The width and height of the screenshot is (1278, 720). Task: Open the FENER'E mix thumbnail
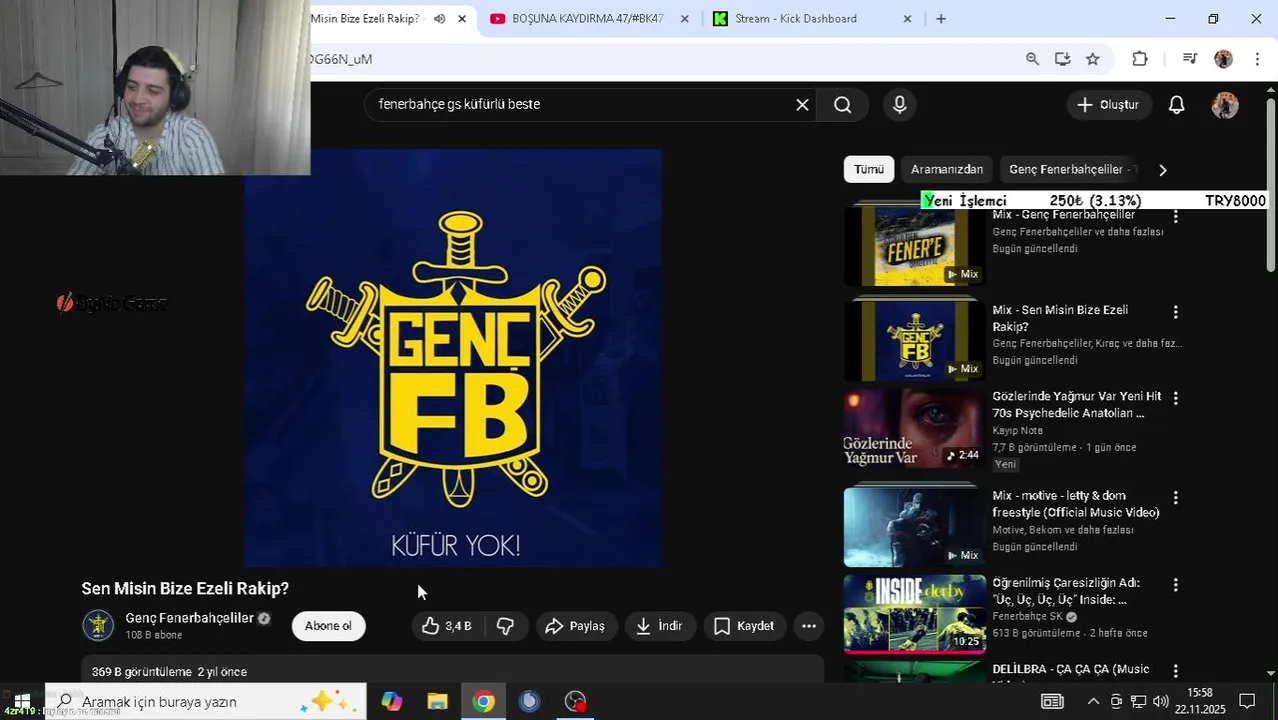pos(914,246)
